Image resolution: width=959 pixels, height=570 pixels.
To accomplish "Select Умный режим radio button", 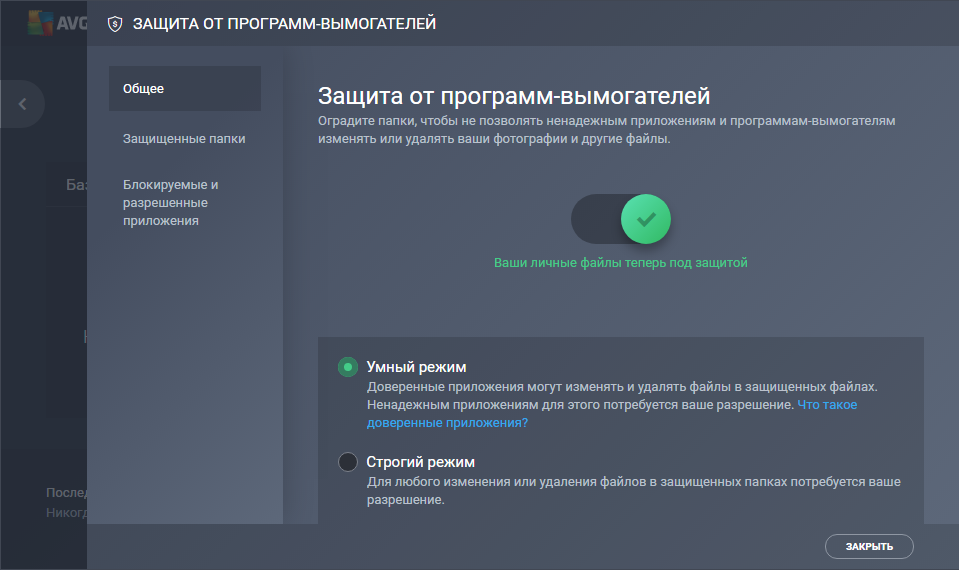I will [348, 367].
